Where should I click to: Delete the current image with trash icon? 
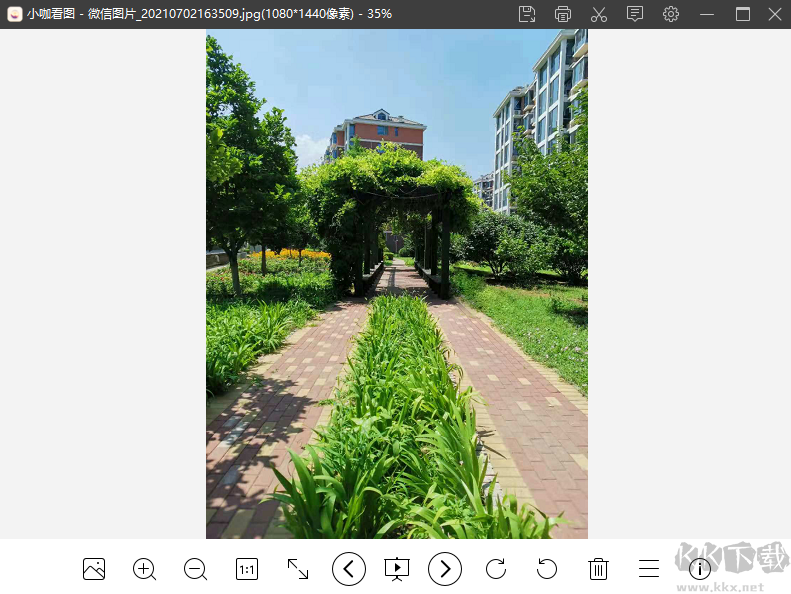(x=598, y=569)
